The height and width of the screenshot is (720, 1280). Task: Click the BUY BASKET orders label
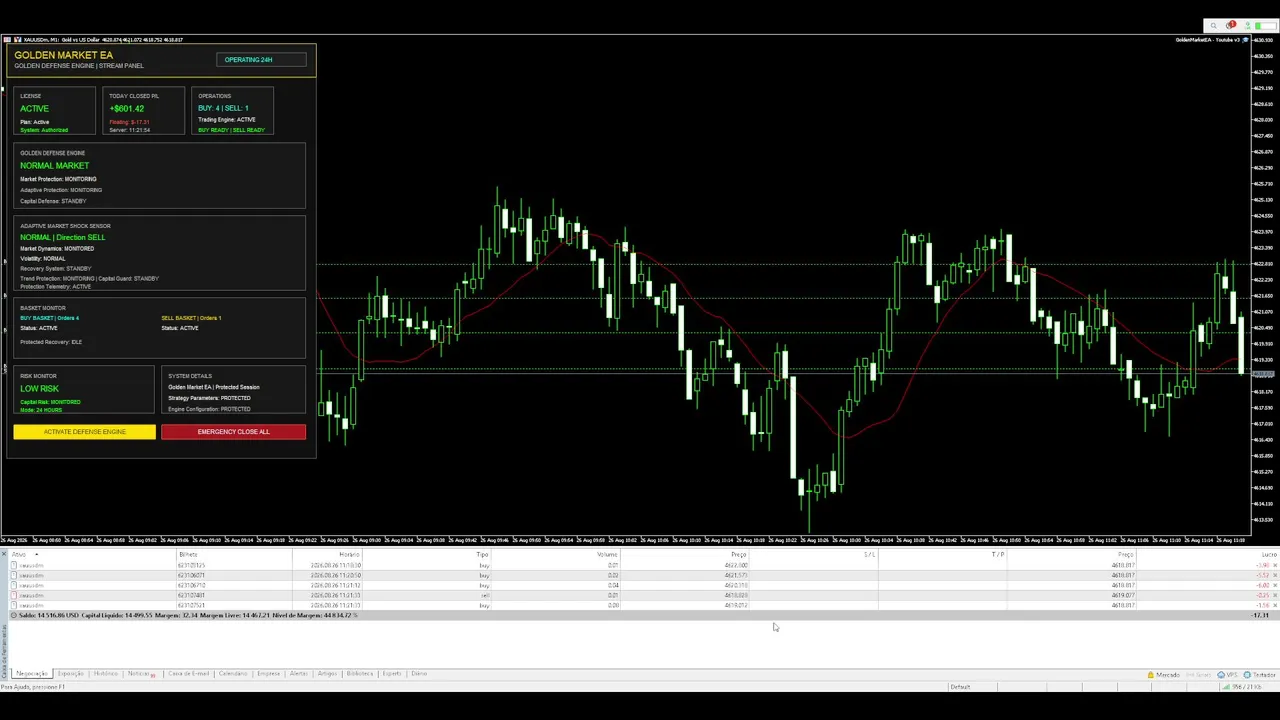pyautogui.click(x=49, y=318)
